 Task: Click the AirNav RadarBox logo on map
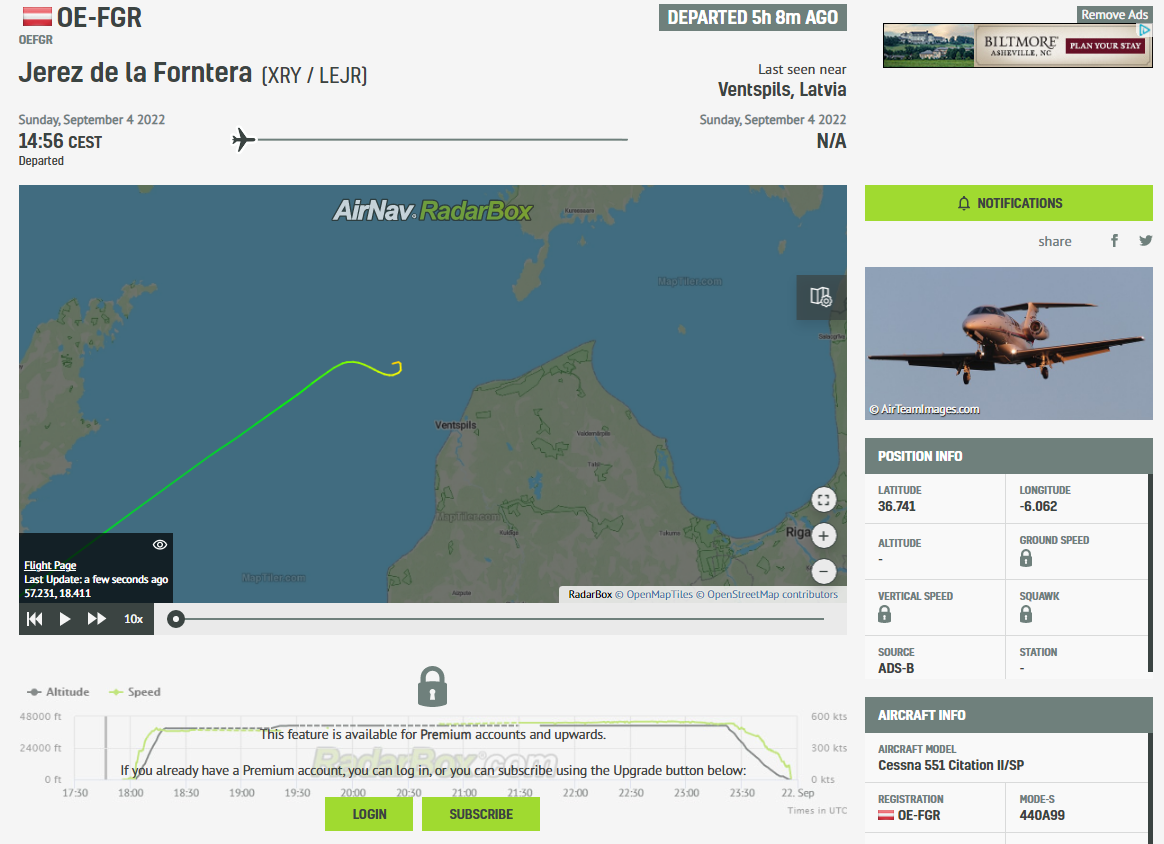433,211
